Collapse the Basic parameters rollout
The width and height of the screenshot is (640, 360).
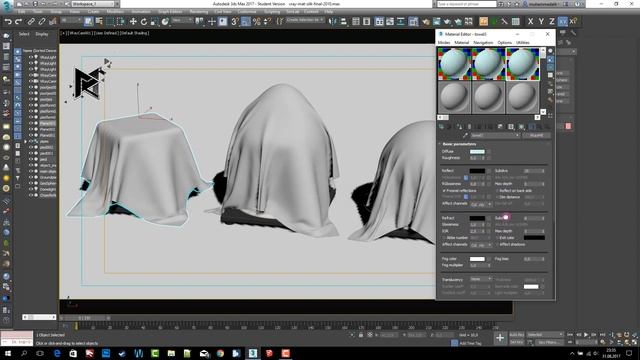point(459,144)
